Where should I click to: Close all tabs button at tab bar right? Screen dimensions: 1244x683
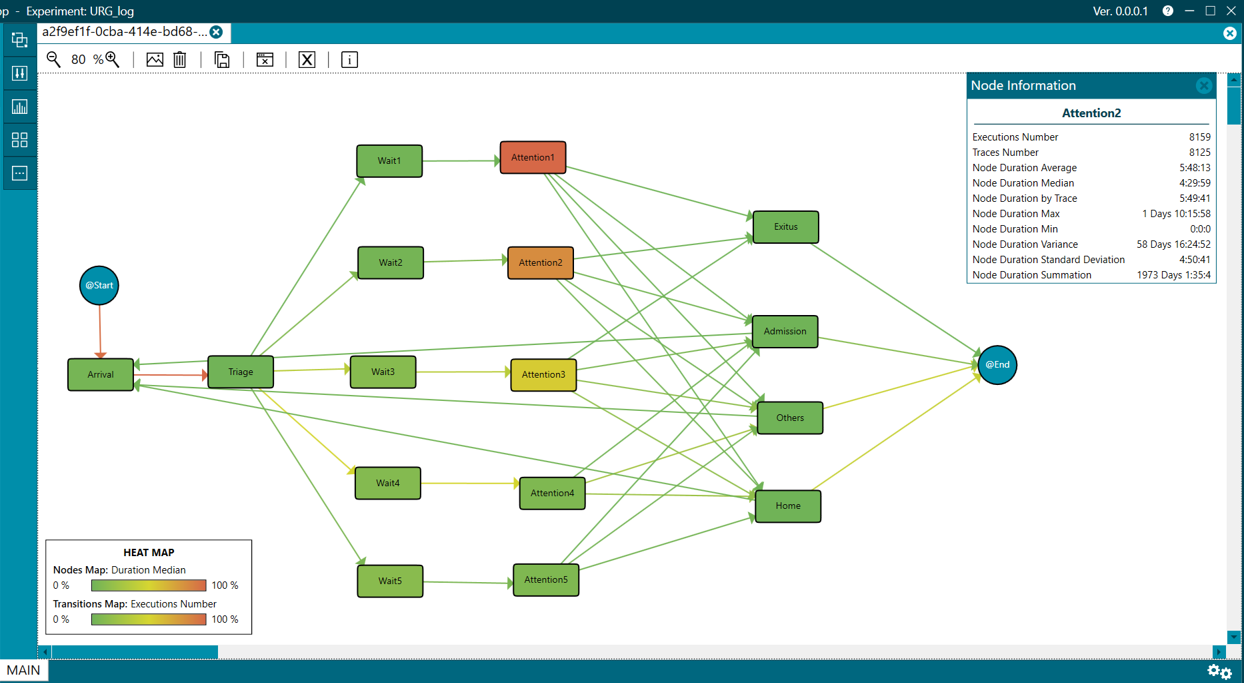click(x=1230, y=33)
